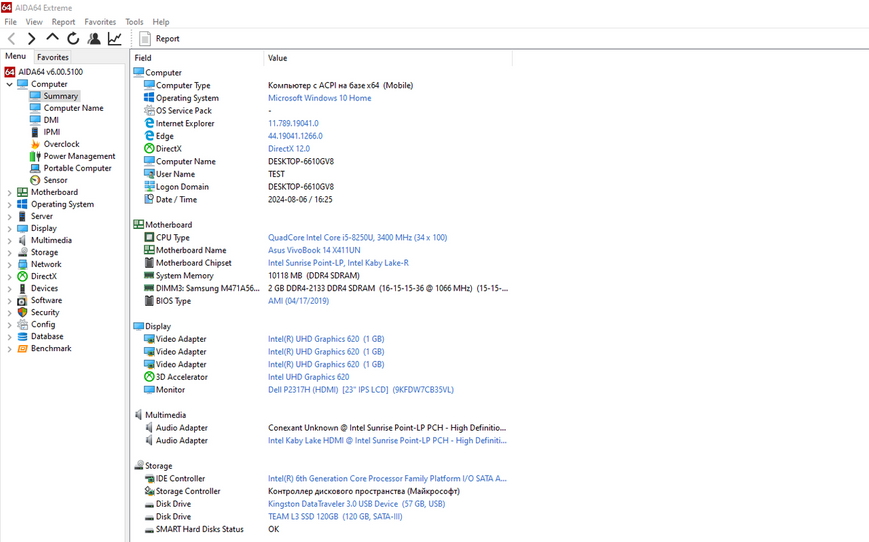Expand the Motherboard tree node
Screen dimensions: 869x542
click(9, 192)
